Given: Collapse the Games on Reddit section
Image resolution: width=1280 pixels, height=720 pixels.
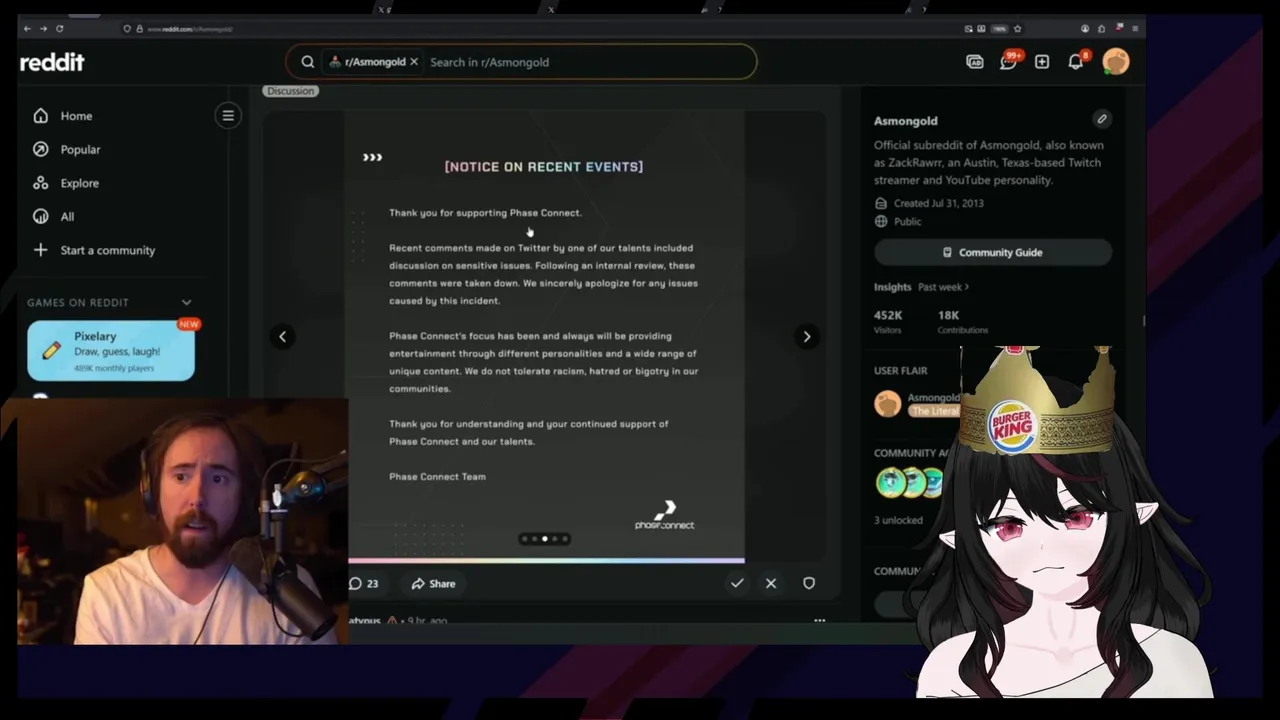Looking at the screenshot, I should [186, 302].
